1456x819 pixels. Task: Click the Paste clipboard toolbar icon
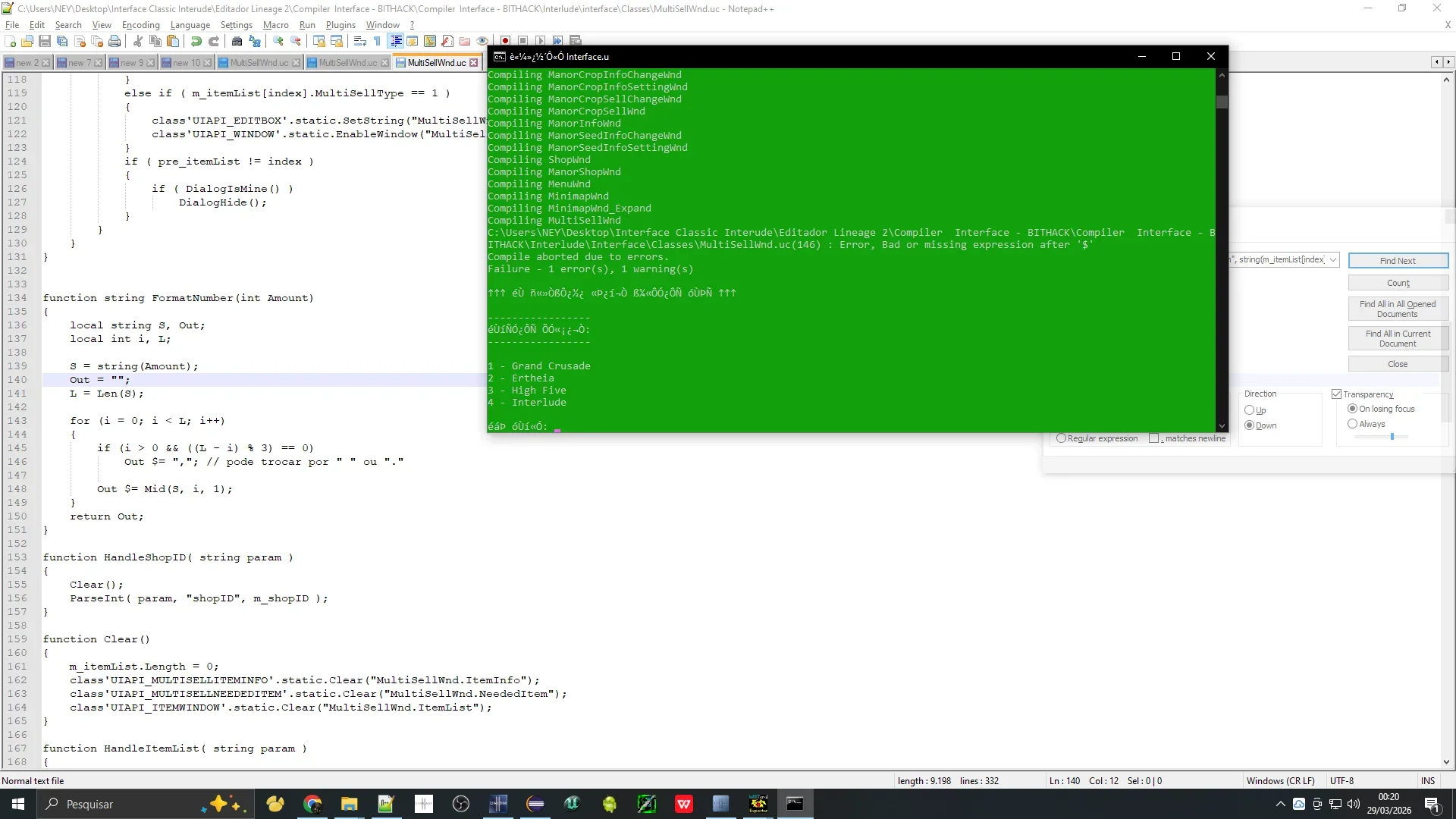[173, 41]
